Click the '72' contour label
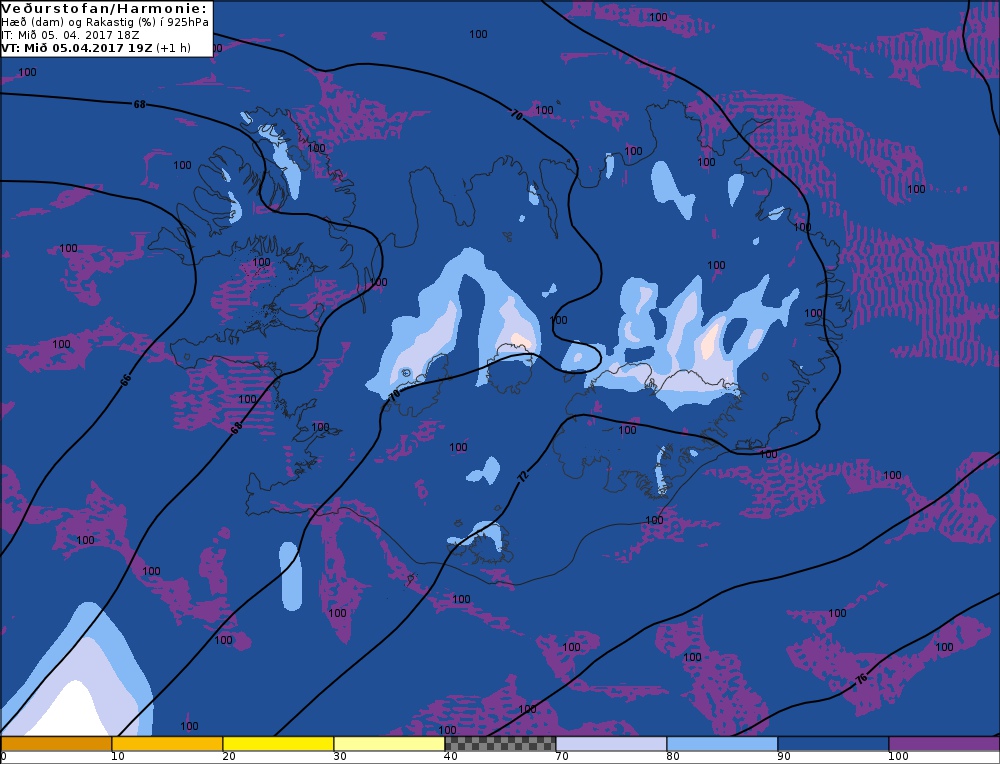Viewport: 1000px width, 764px height. (x=523, y=476)
